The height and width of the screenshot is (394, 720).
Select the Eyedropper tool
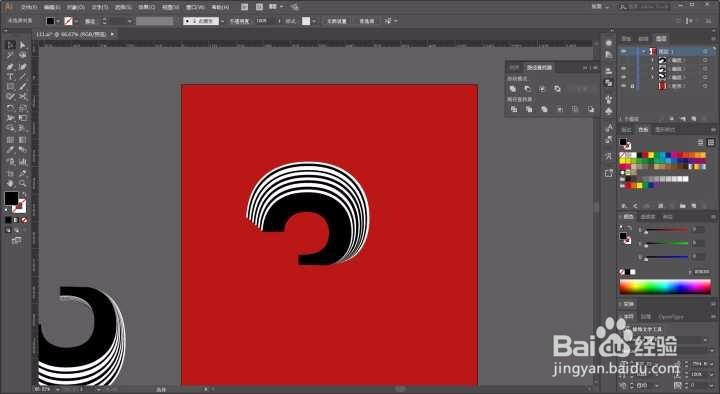coord(11,150)
